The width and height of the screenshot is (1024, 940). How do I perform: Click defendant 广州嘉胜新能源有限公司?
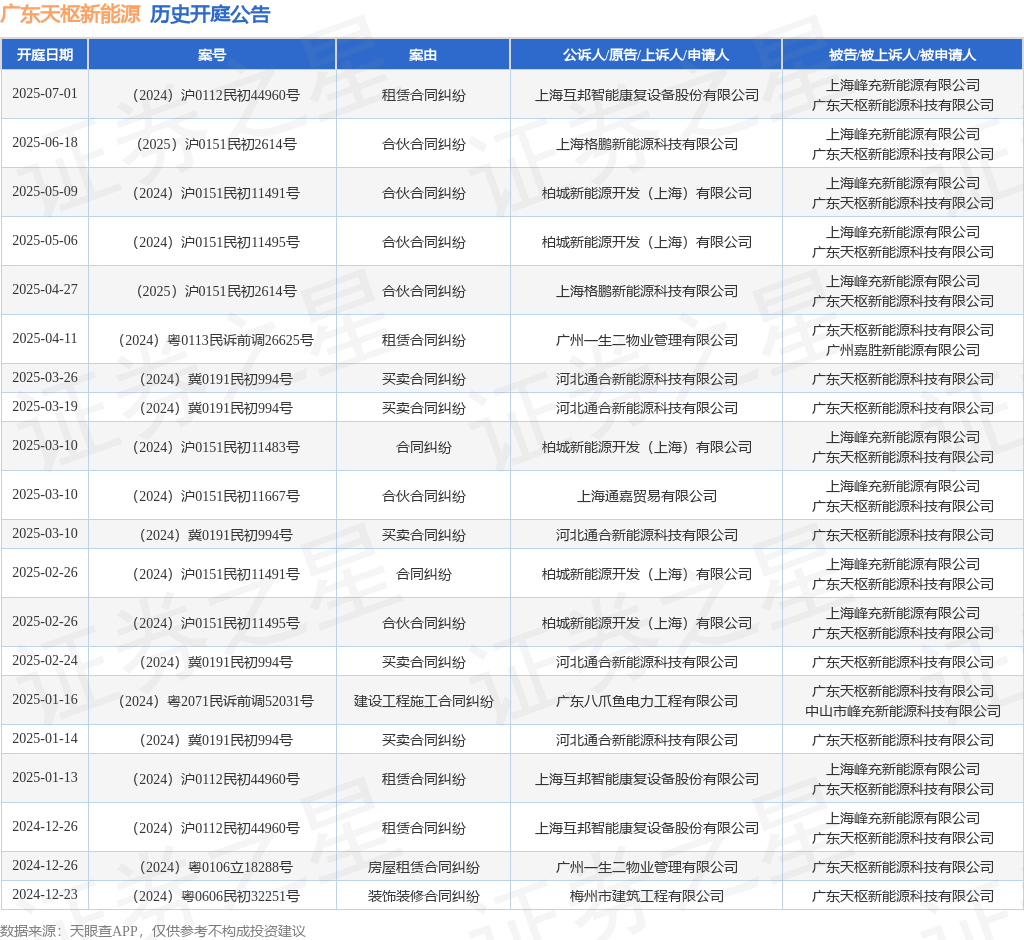[903, 350]
